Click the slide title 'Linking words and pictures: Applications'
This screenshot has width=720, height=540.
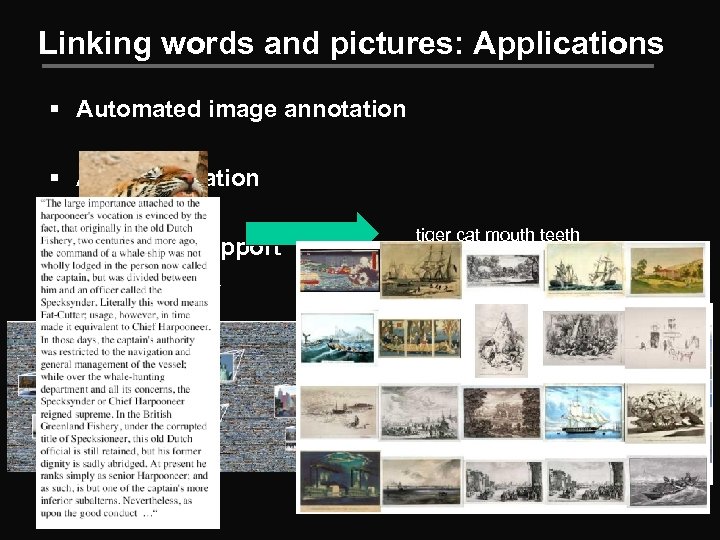point(351,44)
